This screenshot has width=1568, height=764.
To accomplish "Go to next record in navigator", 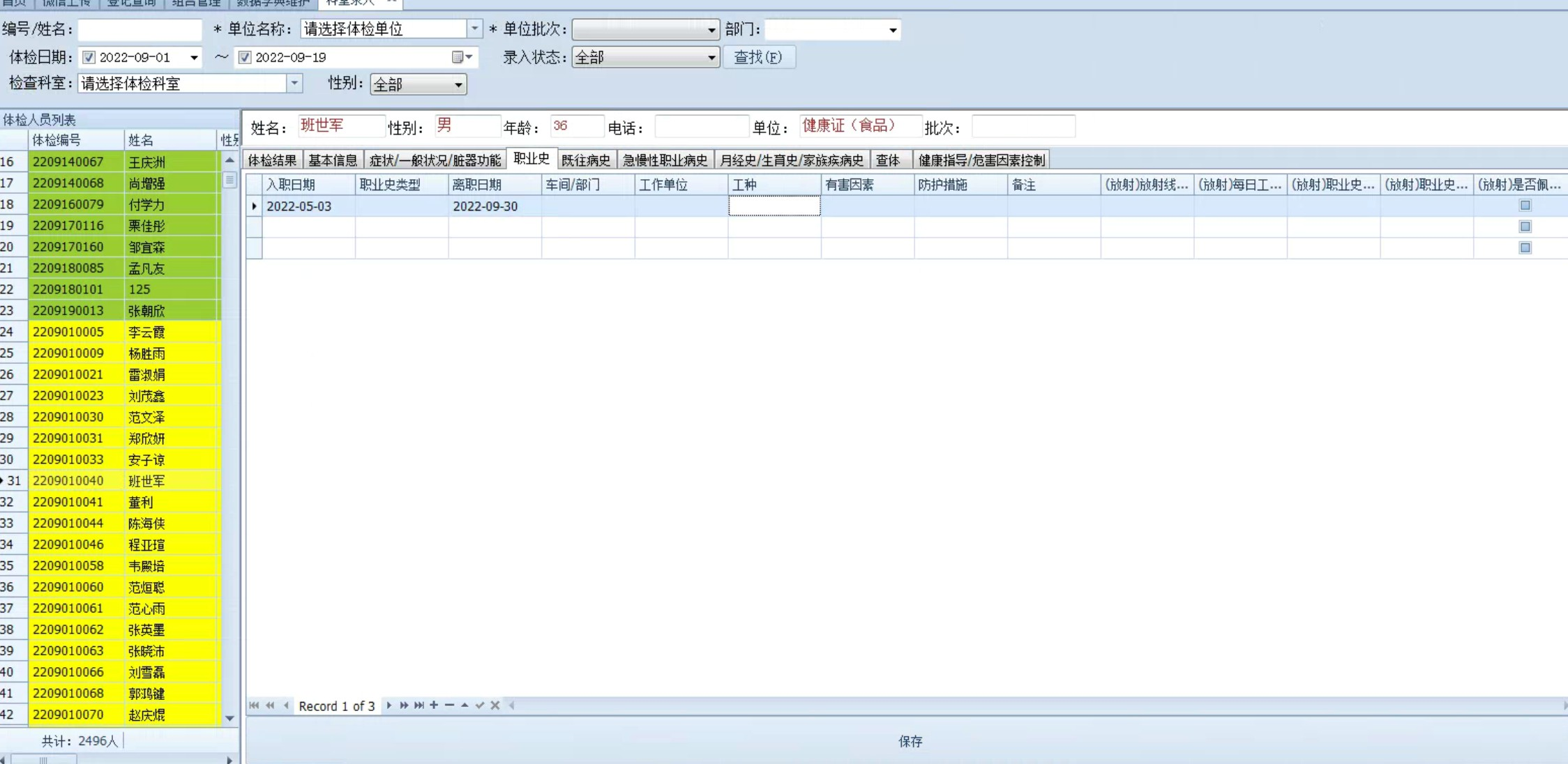I will pyautogui.click(x=389, y=705).
